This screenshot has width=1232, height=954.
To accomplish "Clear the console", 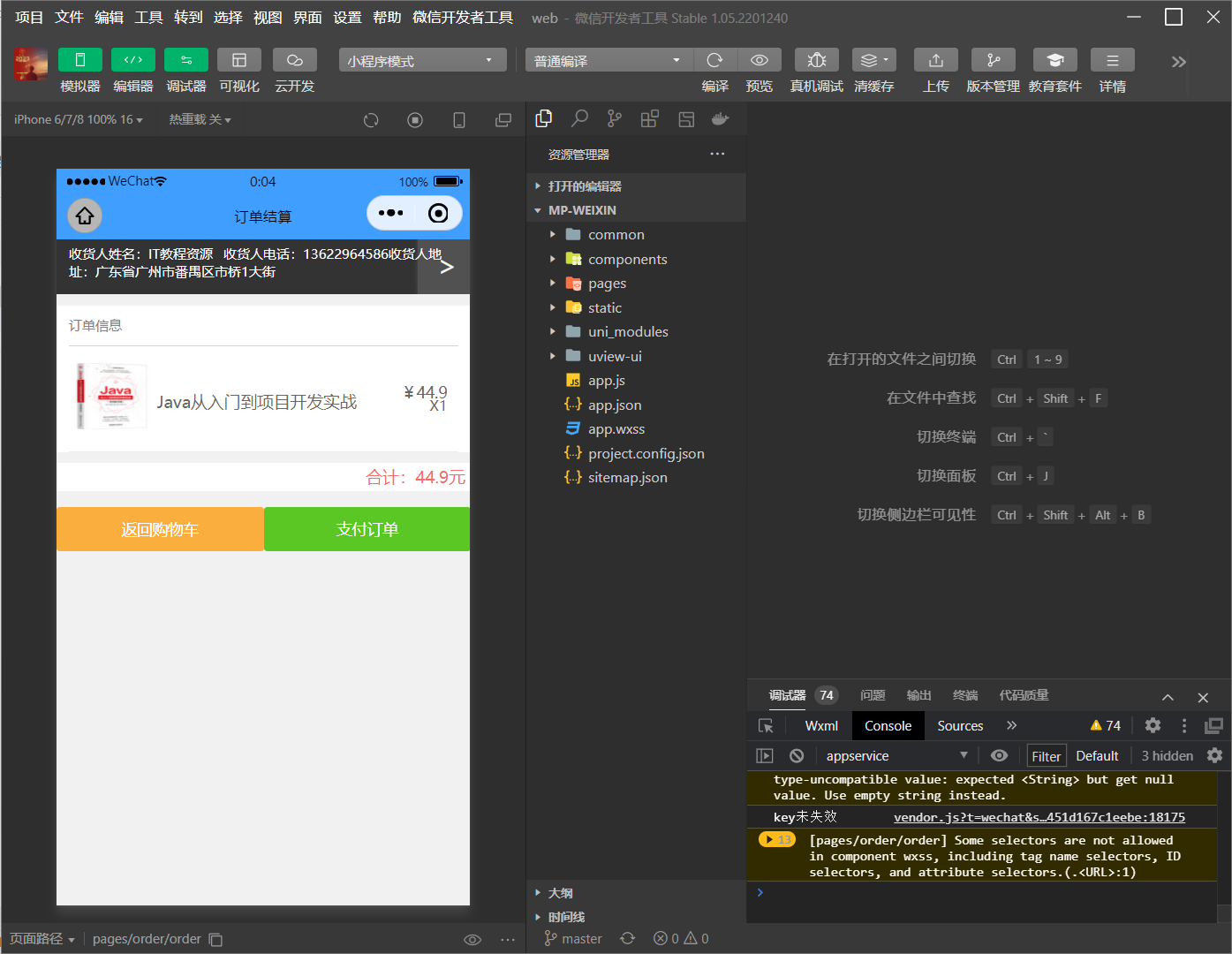I will click(797, 755).
